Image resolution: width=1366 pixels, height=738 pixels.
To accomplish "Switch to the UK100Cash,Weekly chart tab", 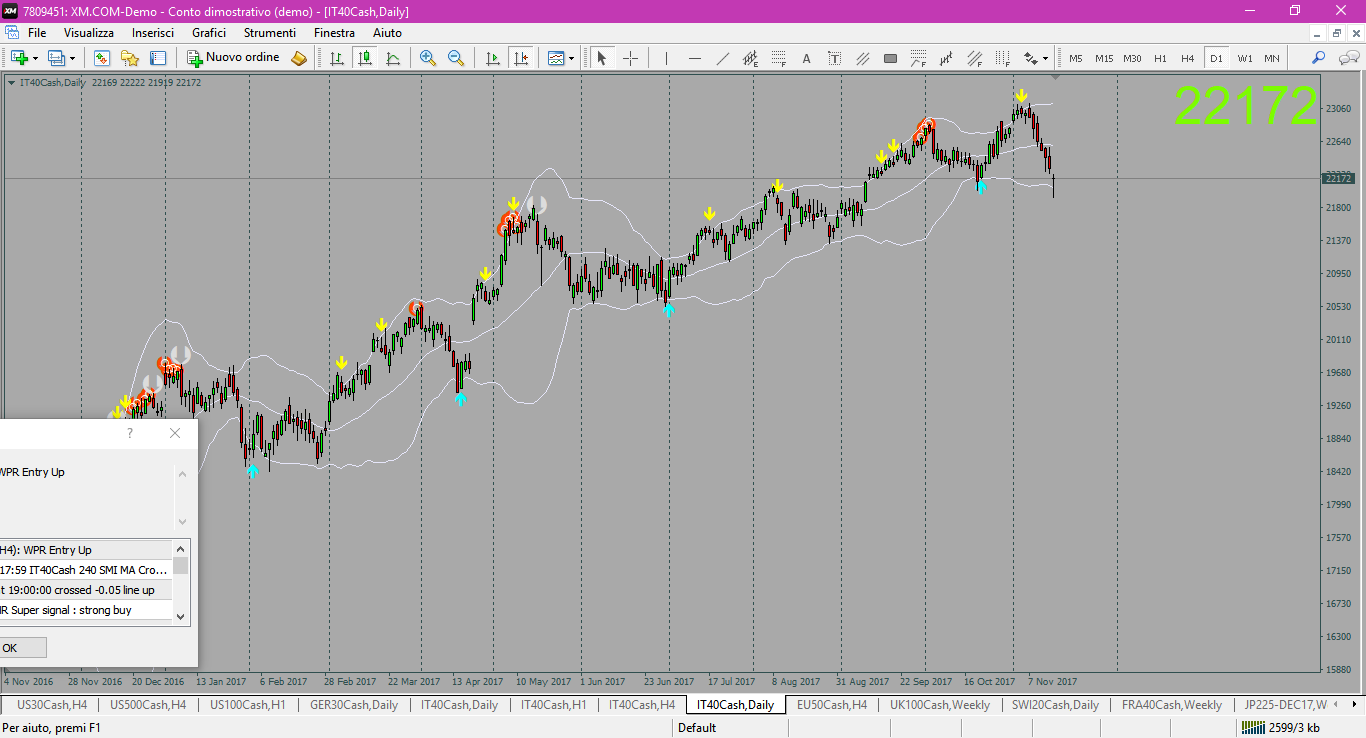I will pos(940,705).
